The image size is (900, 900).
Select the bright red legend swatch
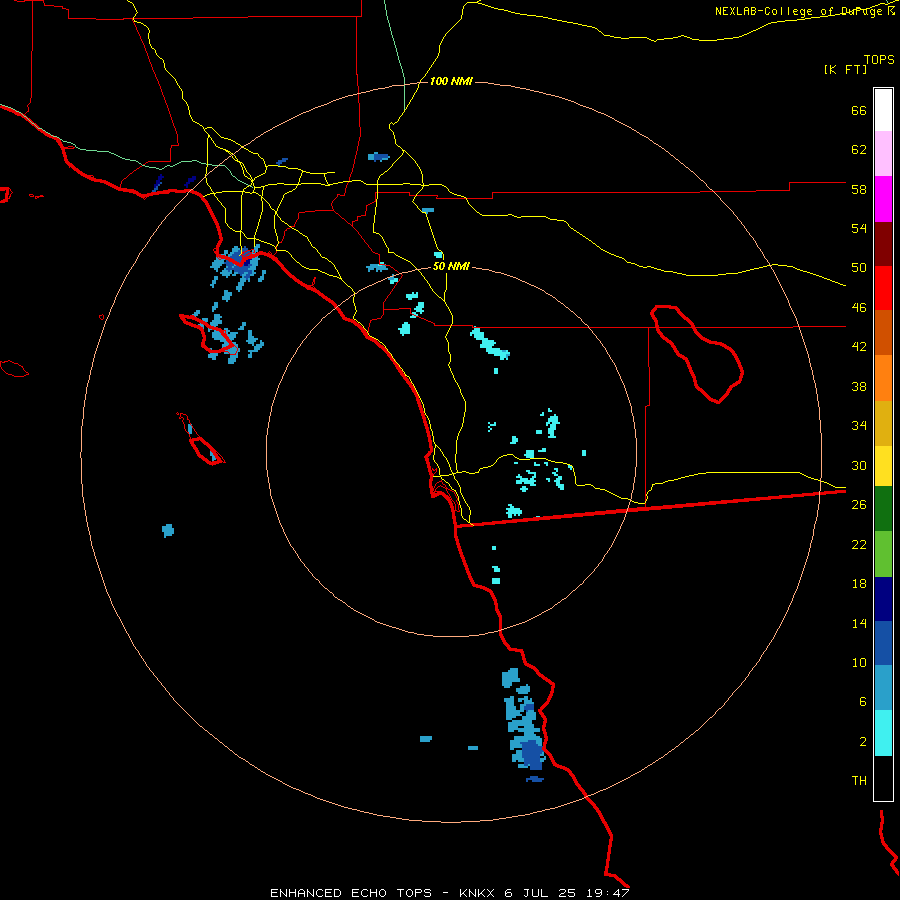(883, 288)
